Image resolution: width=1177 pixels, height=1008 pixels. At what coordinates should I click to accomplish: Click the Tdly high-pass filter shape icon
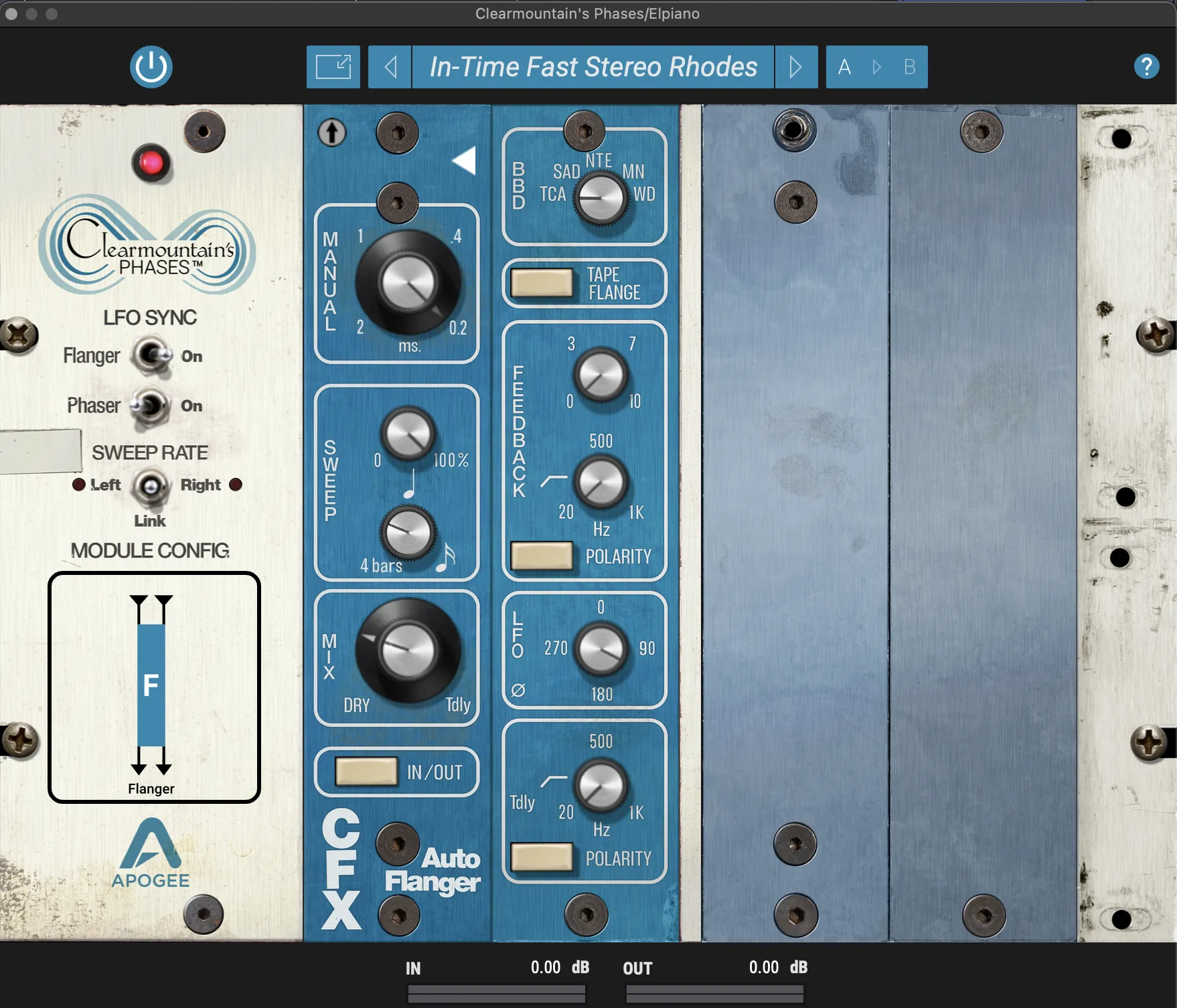(x=554, y=781)
